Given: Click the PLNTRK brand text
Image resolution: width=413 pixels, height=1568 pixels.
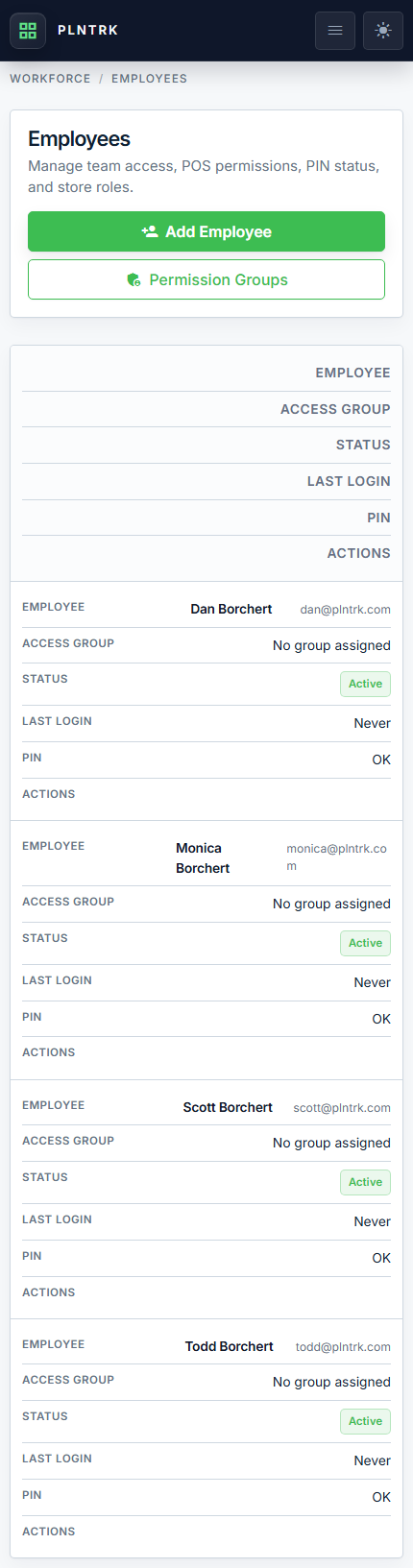Looking at the screenshot, I should (x=88, y=30).
